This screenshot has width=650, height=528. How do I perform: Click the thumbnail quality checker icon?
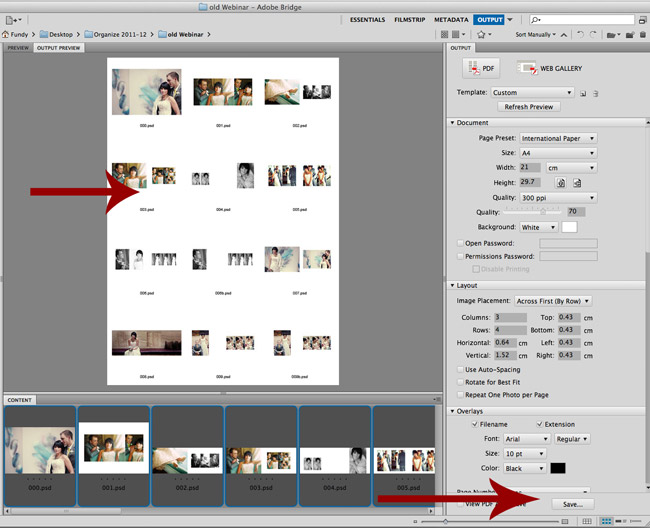click(444, 34)
